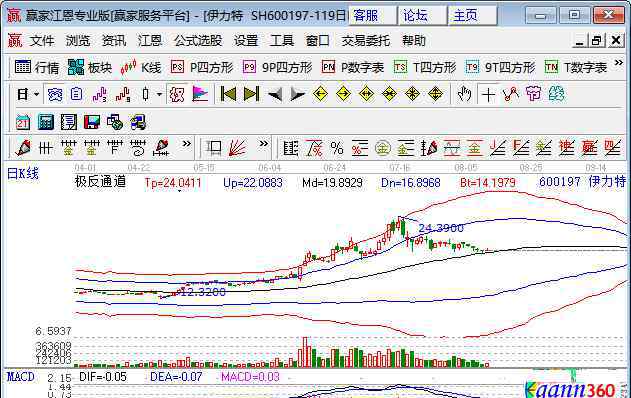The width and height of the screenshot is (631, 398).
Task: Click the purple 节 character icon
Action: click(x=534, y=94)
